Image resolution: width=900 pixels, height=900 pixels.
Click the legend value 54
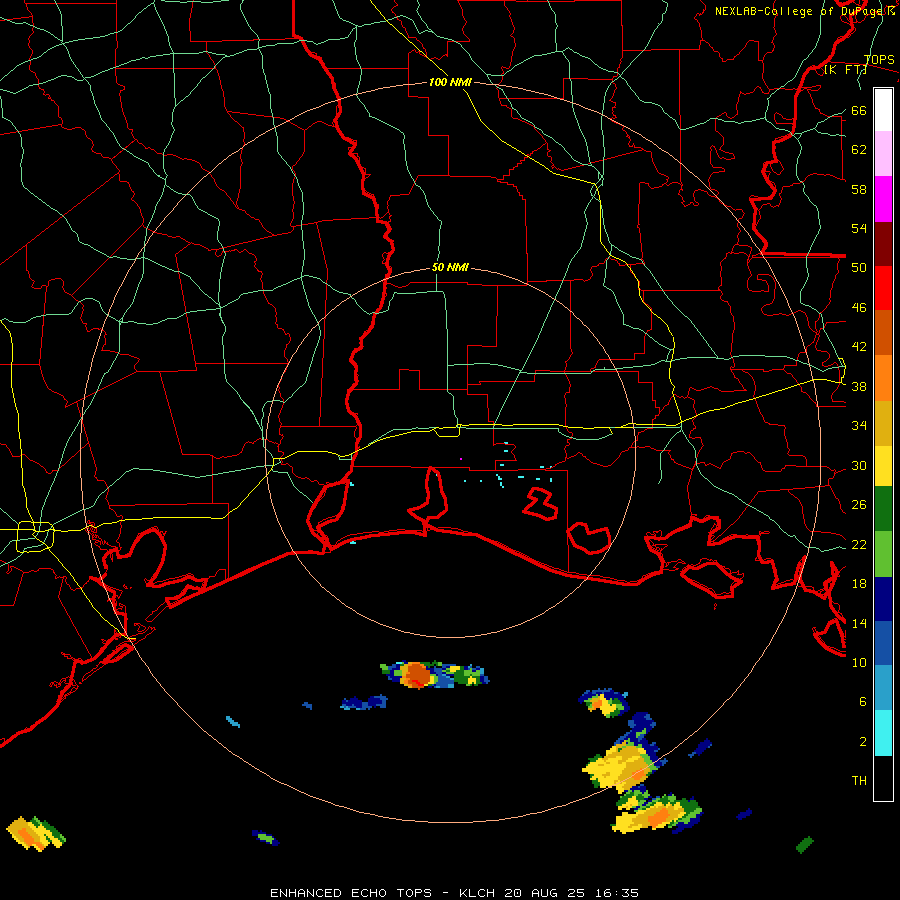coord(859,228)
